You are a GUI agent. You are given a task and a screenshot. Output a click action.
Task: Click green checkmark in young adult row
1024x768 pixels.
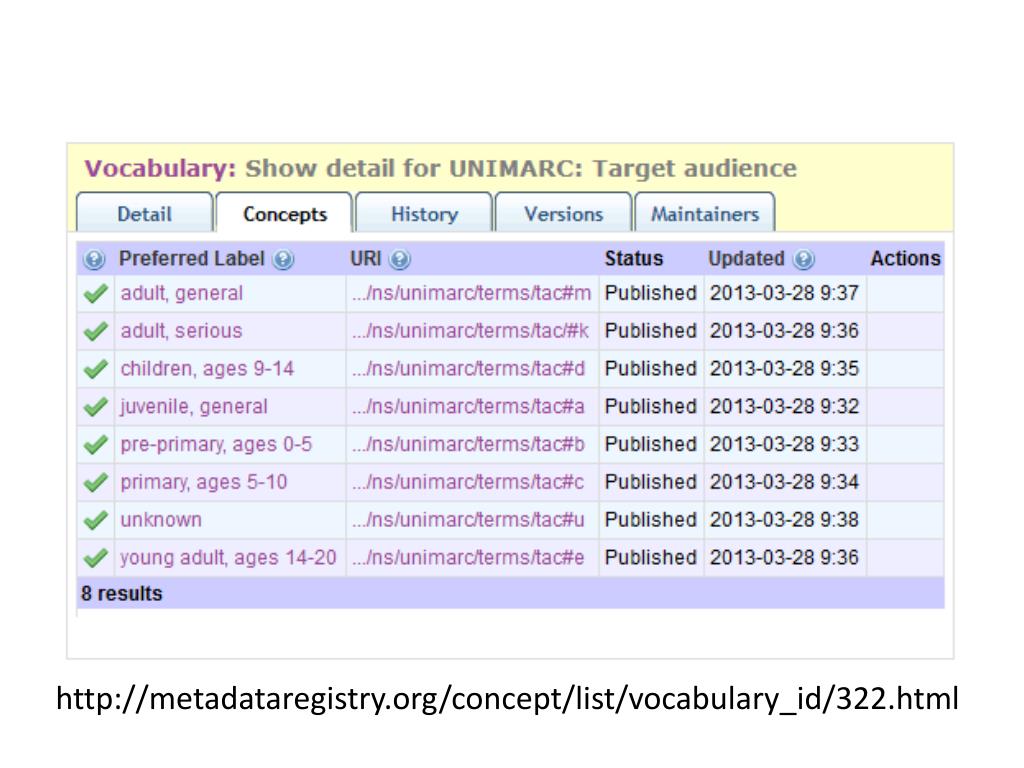coord(95,558)
